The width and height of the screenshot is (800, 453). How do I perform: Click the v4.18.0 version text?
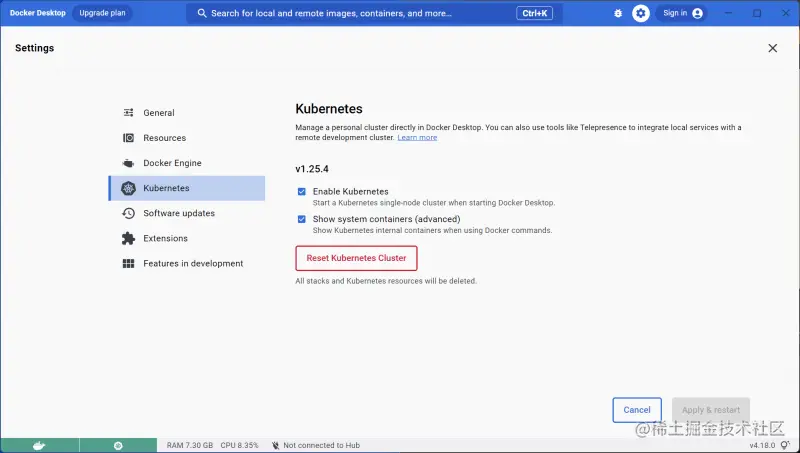tap(762, 445)
